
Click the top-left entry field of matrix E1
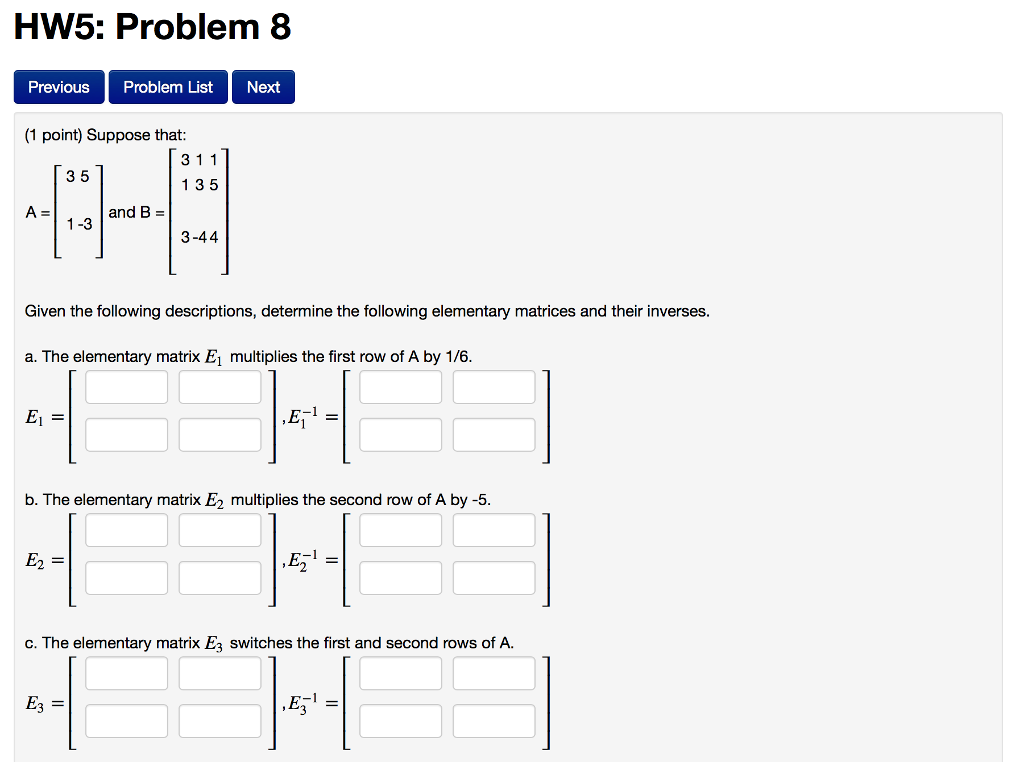126,386
